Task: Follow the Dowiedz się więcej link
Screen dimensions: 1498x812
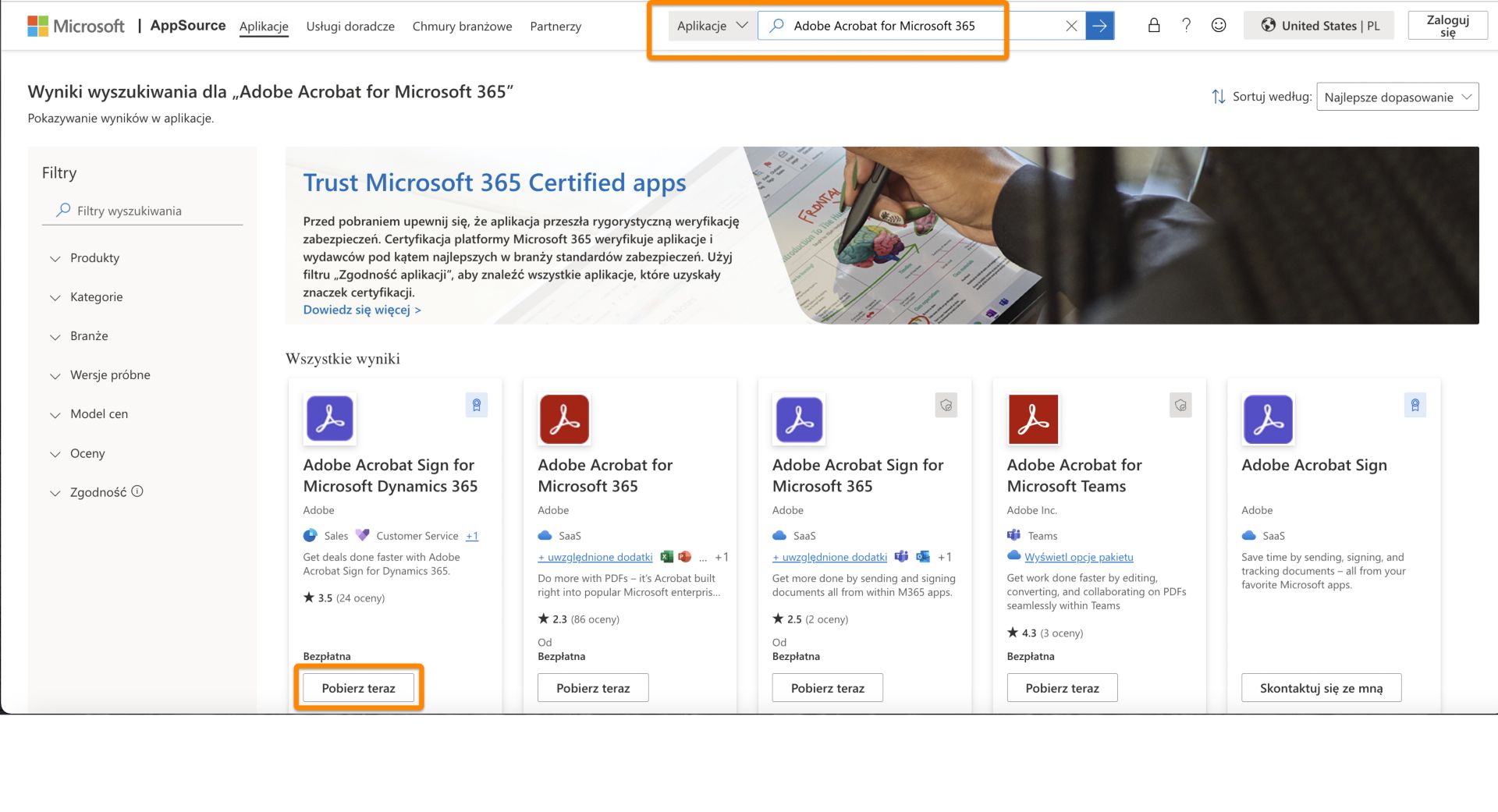Action: [362, 310]
